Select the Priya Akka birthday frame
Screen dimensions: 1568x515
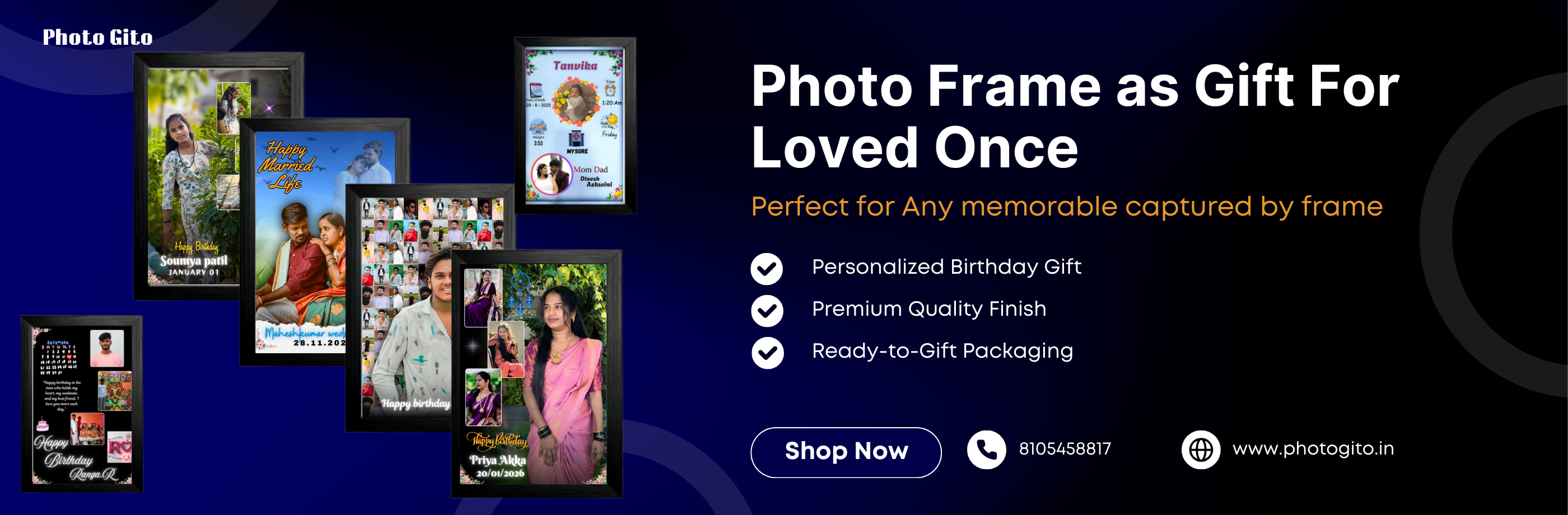click(x=536, y=374)
